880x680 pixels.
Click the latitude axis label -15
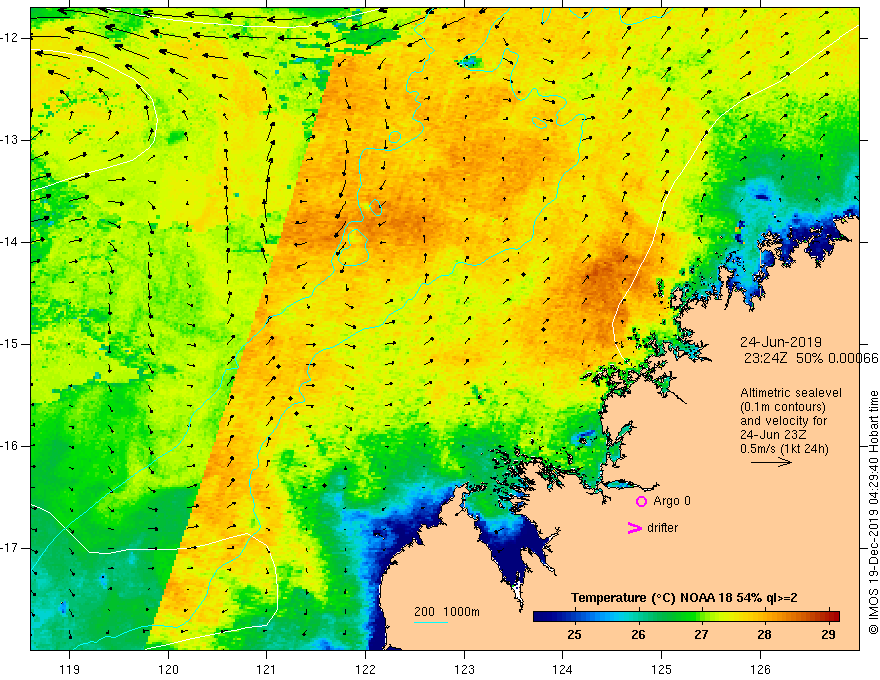(x=10, y=344)
